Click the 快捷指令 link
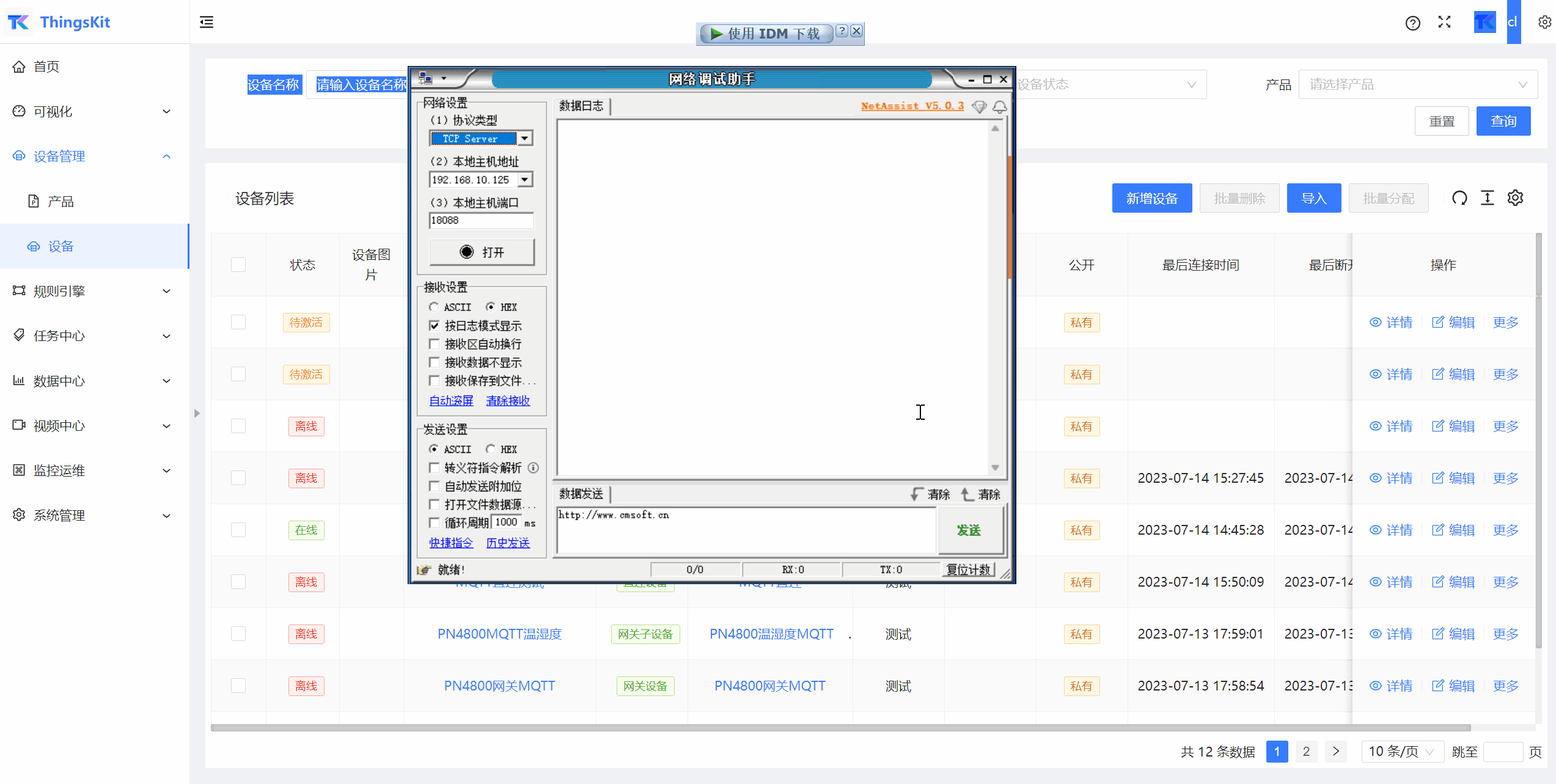The width and height of the screenshot is (1556, 784). click(451, 543)
